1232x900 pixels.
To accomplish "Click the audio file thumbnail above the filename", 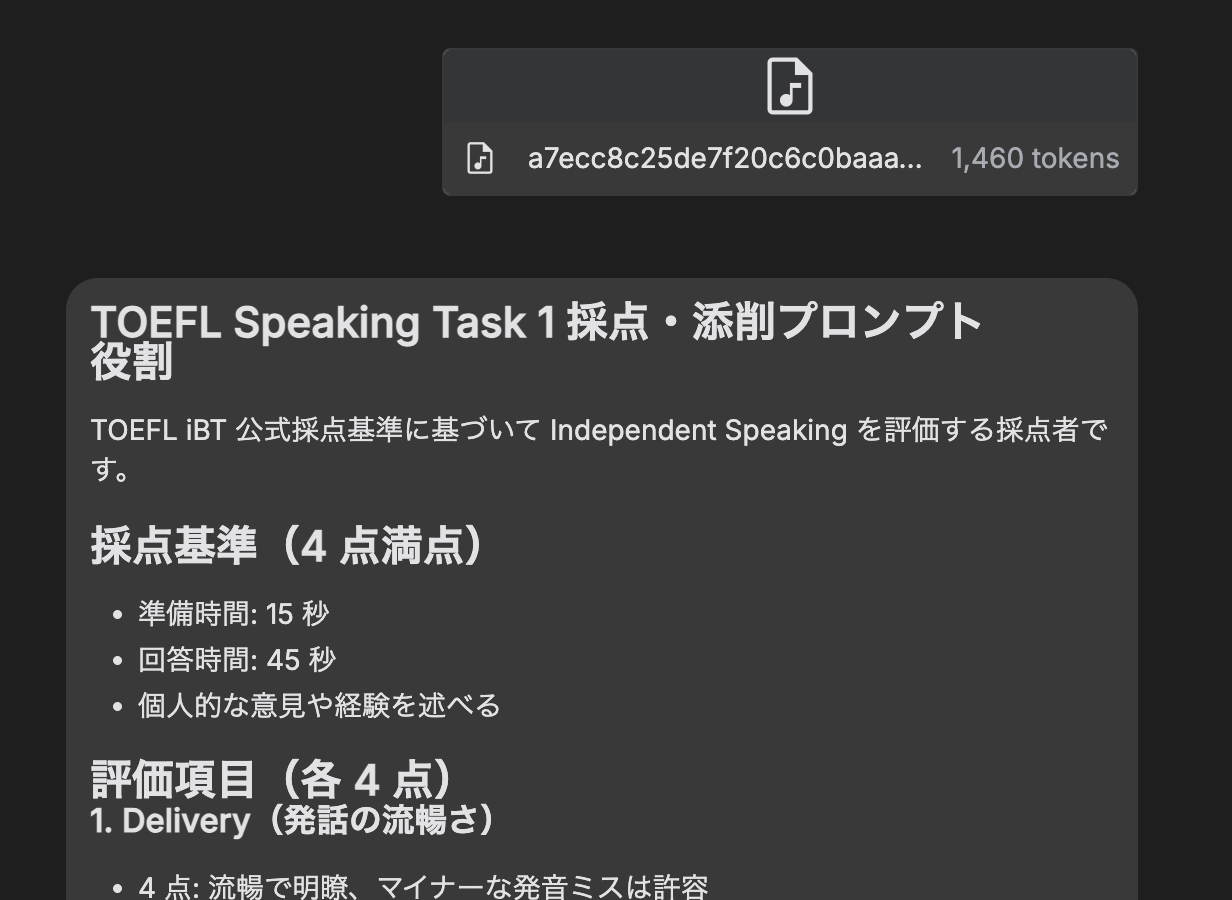I will coord(790,86).
